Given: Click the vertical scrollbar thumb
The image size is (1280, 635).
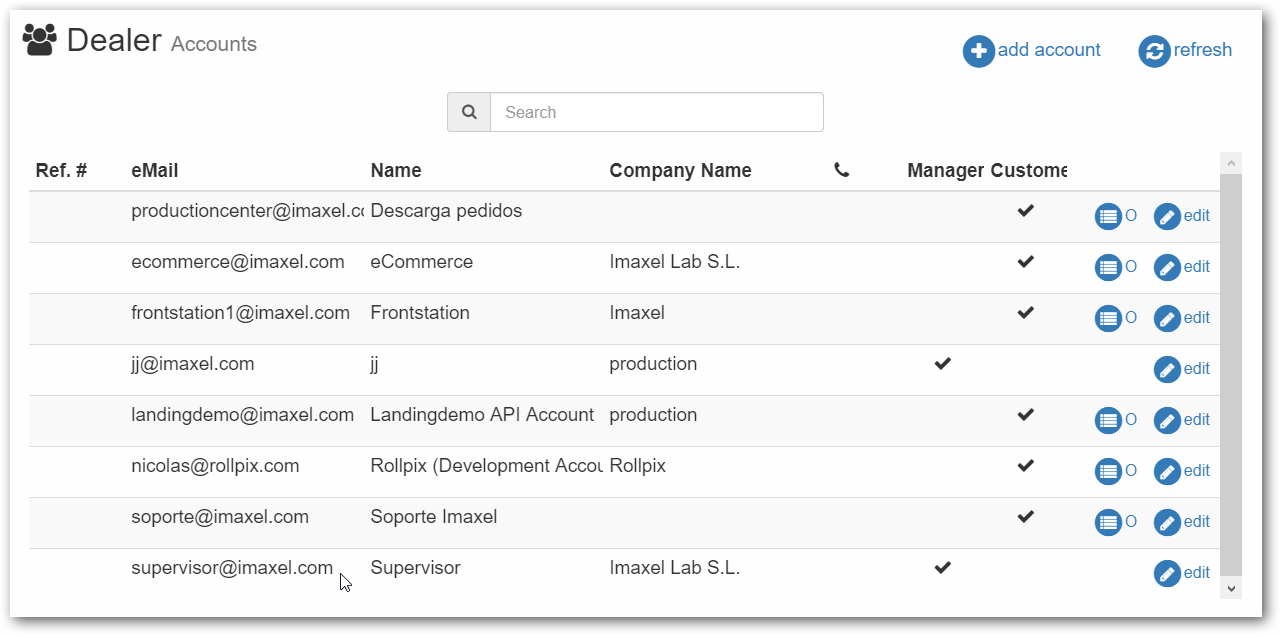Looking at the screenshot, I should [1231, 376].
